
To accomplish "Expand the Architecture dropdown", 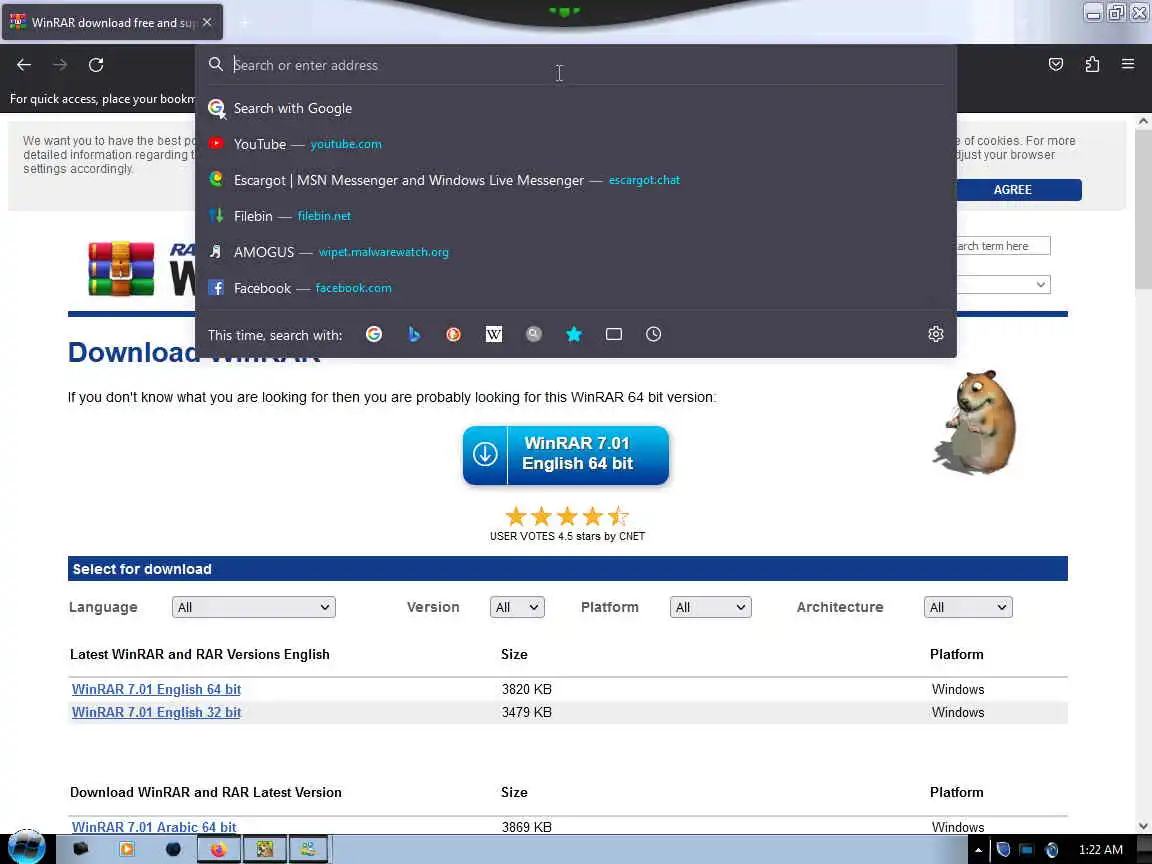I will (x=968, y=607).
